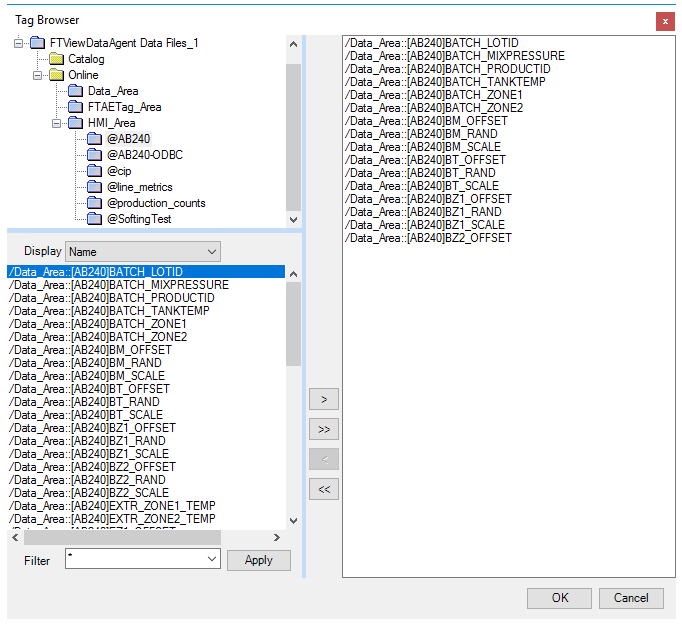The width and height of the screenshot is (682, 624).
Task: Click the Data_Area folder icon
Action: pos(76,91)
